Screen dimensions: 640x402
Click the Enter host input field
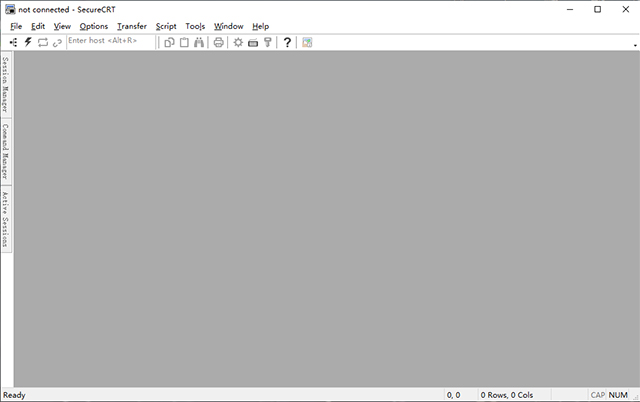111,41
